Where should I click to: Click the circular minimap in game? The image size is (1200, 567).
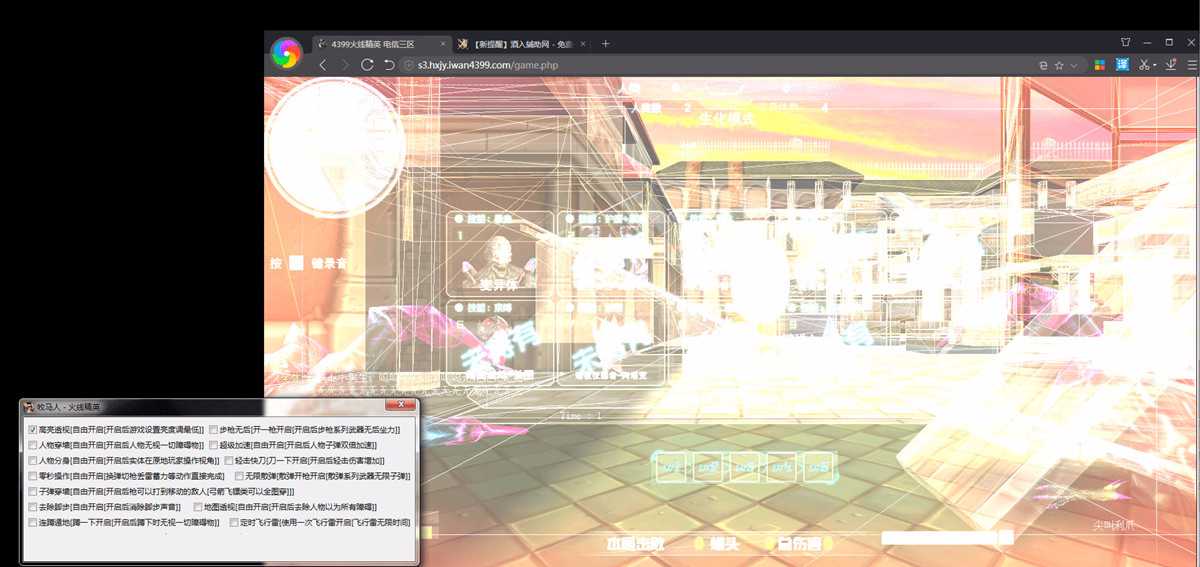(x=334, y=147)
